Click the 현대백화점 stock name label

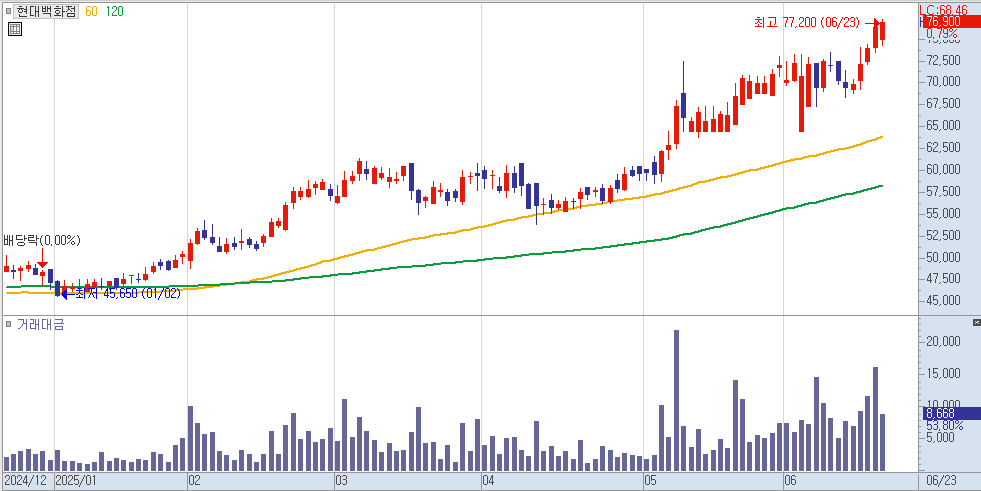click(47, 11)
